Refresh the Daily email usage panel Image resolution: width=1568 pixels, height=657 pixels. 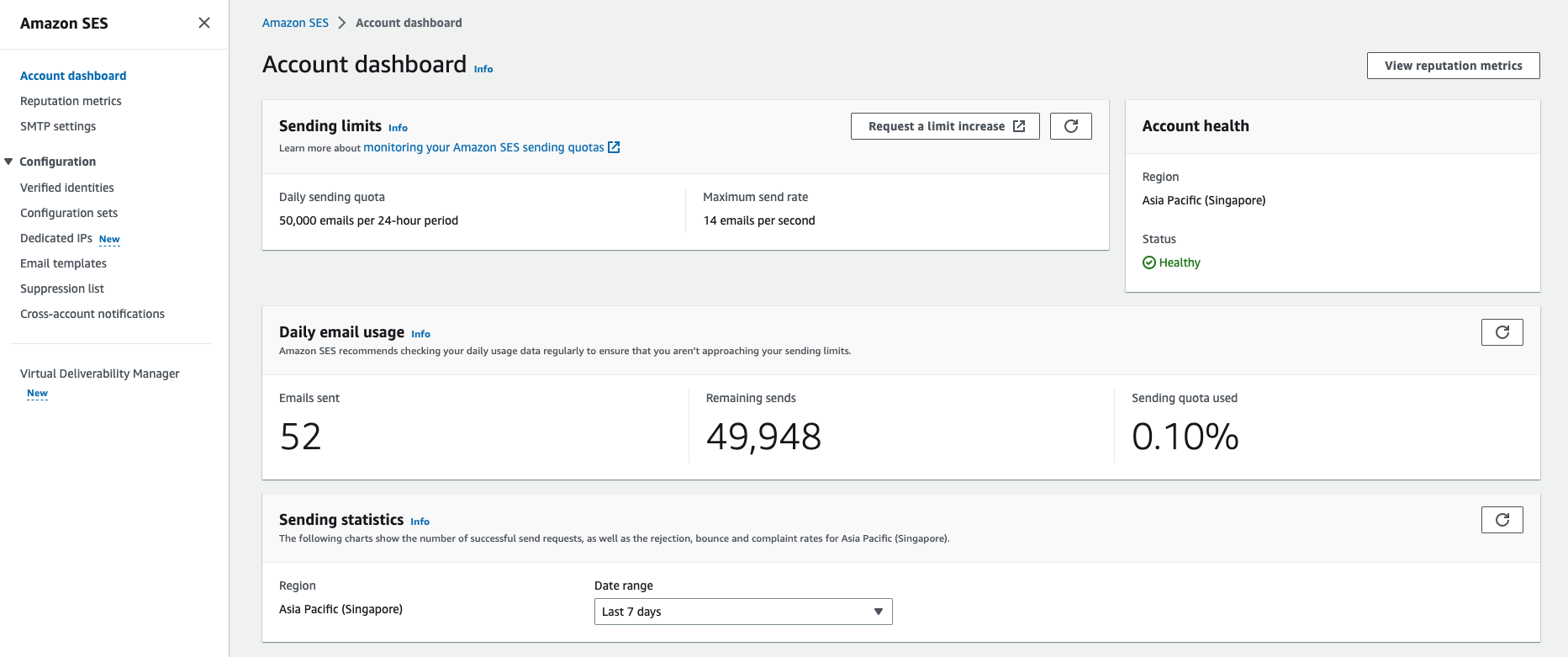click(1502, 332)
